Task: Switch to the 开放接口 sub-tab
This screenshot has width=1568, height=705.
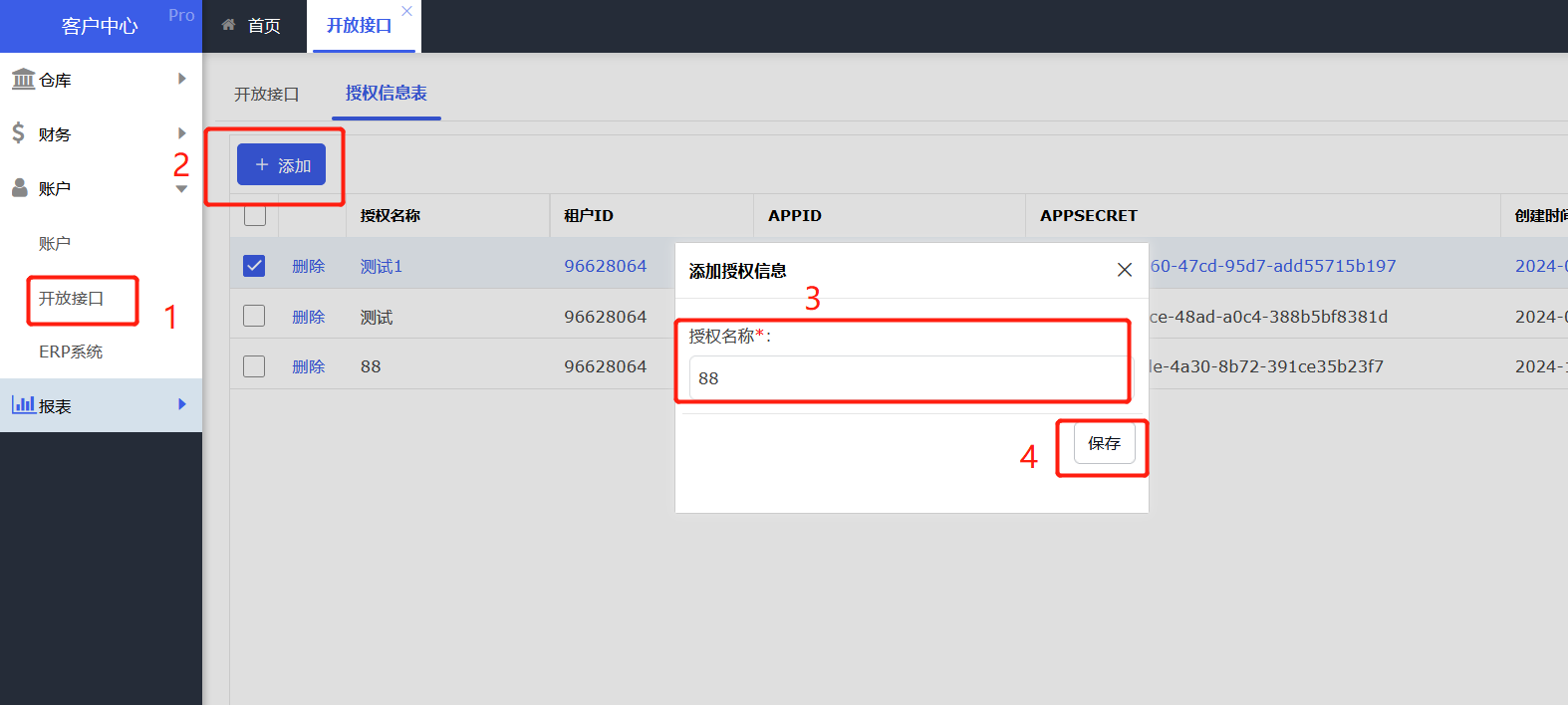Action: [x=266, y=94]
